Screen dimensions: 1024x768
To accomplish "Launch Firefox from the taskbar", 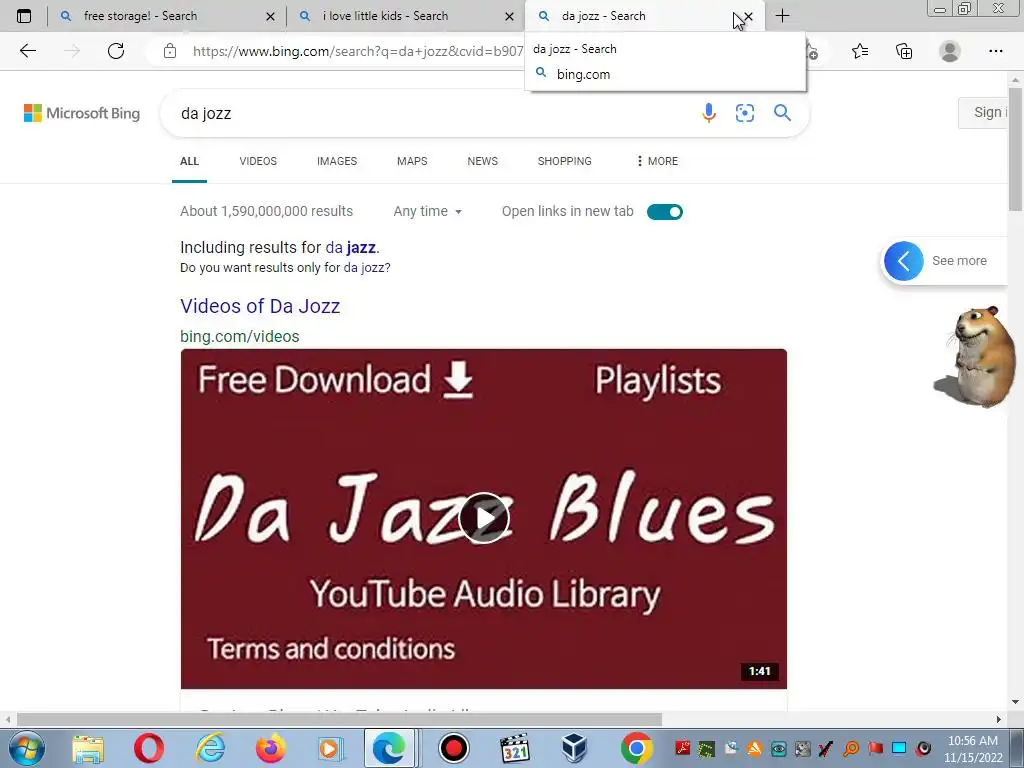I will tap(270, 748).
